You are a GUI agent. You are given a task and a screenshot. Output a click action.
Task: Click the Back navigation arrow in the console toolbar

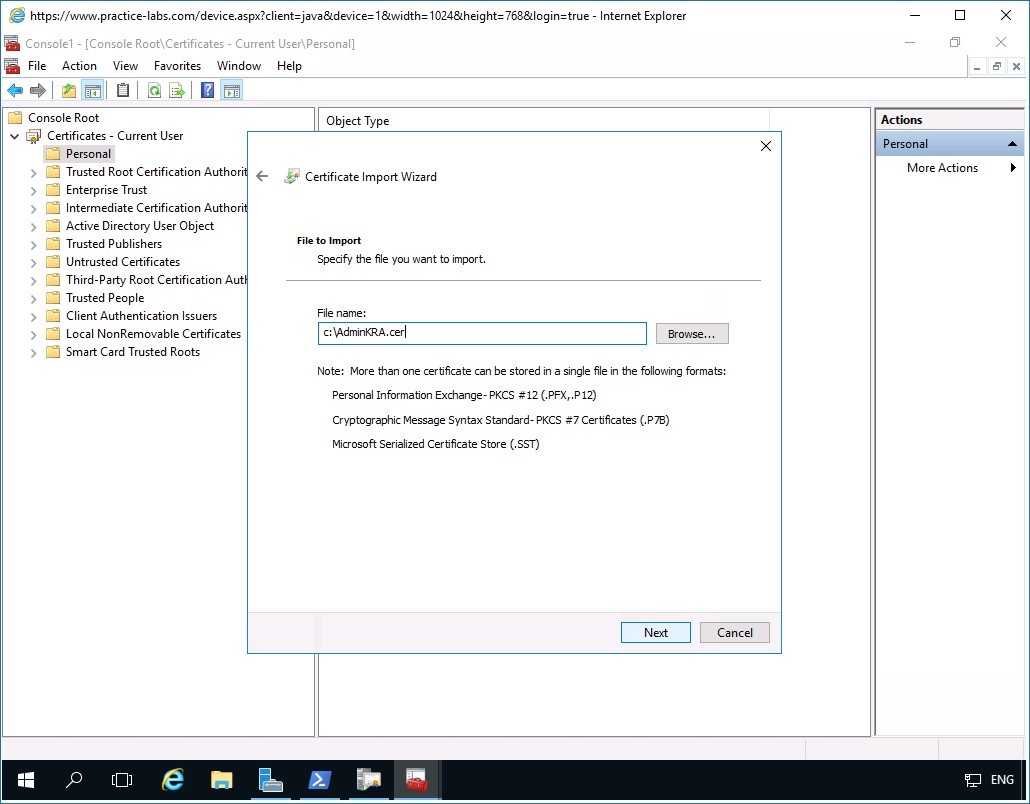coord(14,90)
